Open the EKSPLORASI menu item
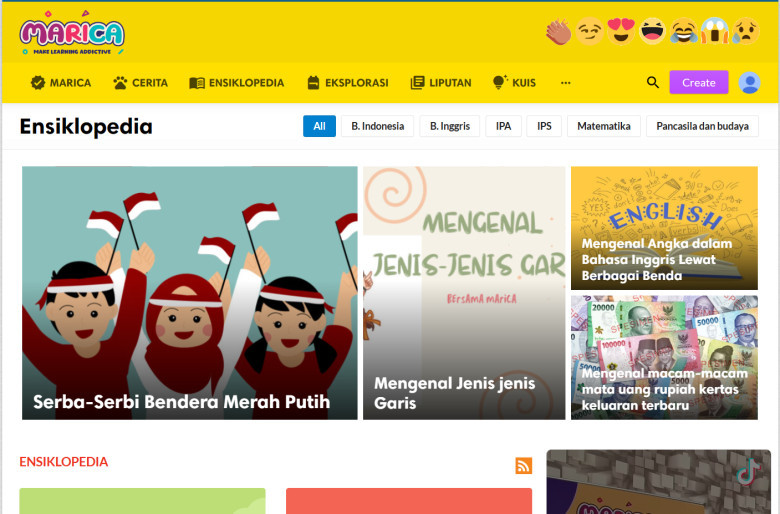The width and height of the screenshot is (780, 514). click(x=348, y=83)
